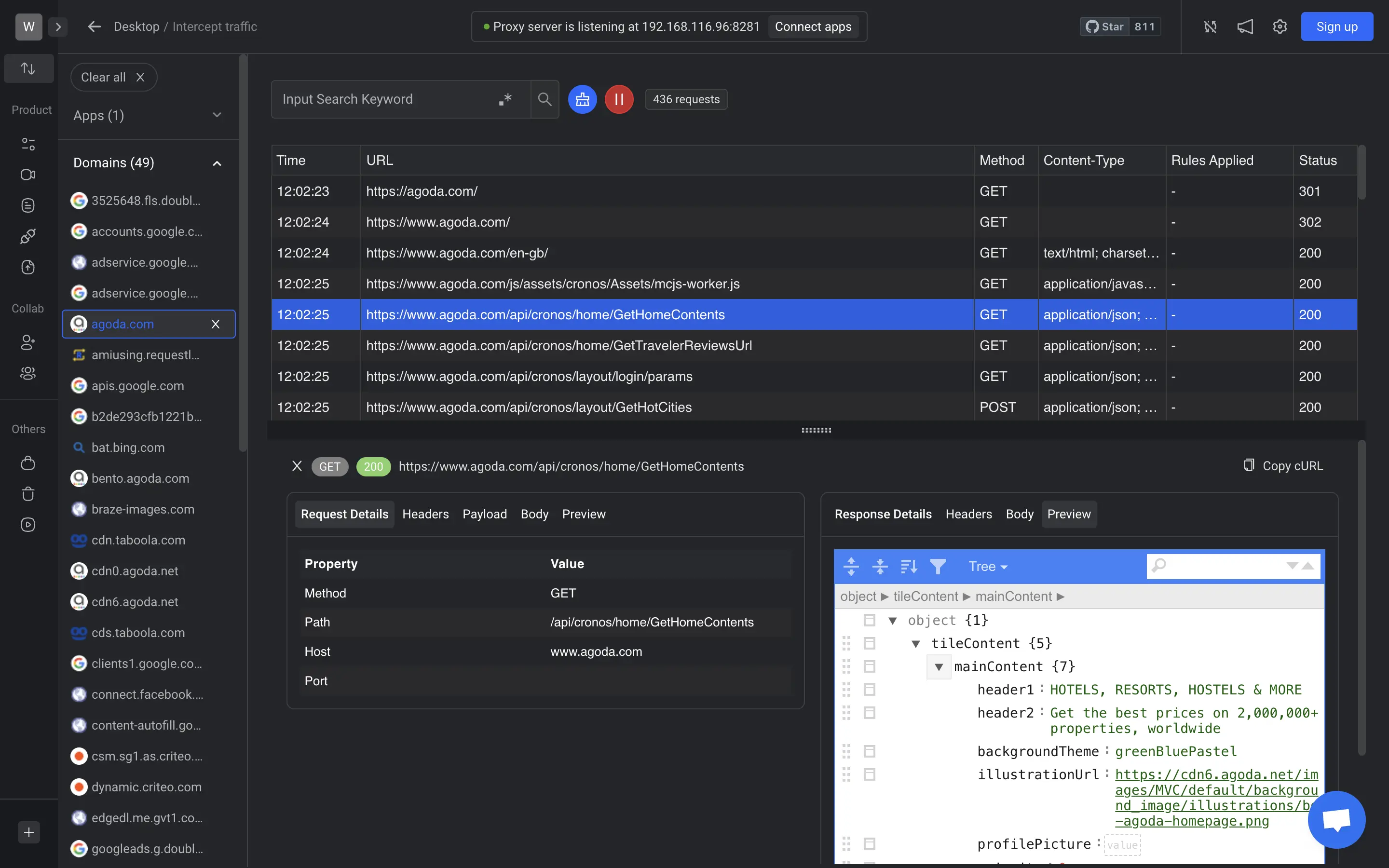Click the W workspace logo
This screenshot has width=1389, height=868.
tap(29, 27)
